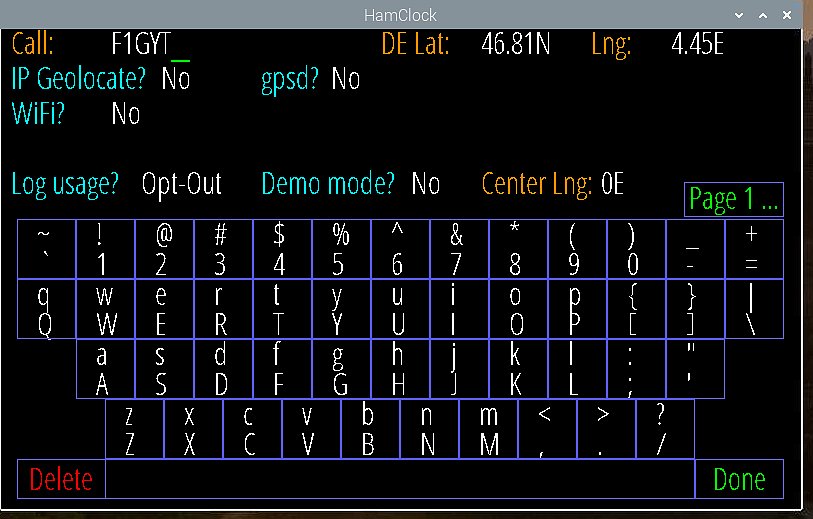Tap the 0 / close parenthesis key
The image size is (813, 519).
pyautogui.click(x=636, y=249)
